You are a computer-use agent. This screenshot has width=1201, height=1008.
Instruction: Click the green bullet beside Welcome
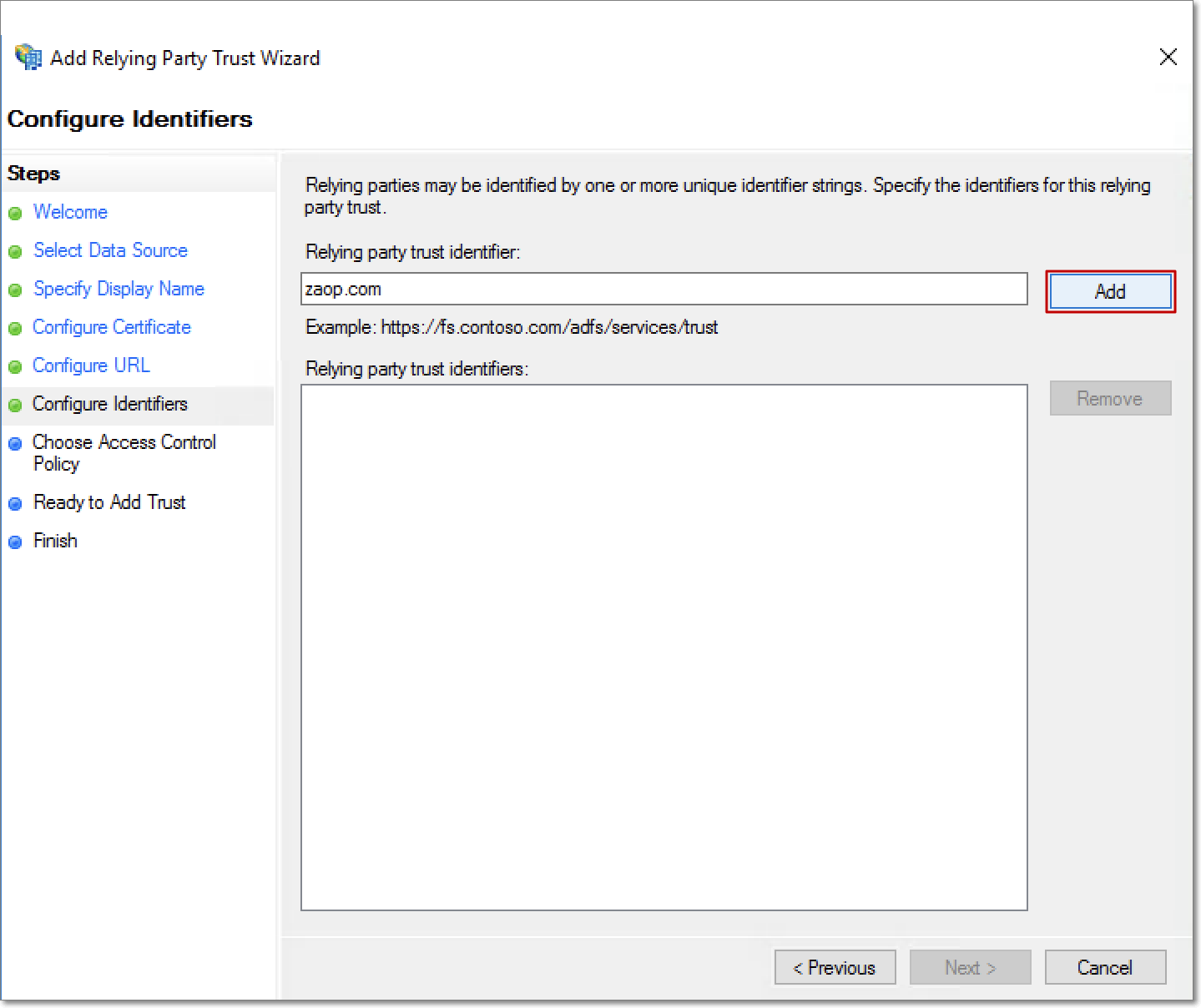(x=15, y=214)
